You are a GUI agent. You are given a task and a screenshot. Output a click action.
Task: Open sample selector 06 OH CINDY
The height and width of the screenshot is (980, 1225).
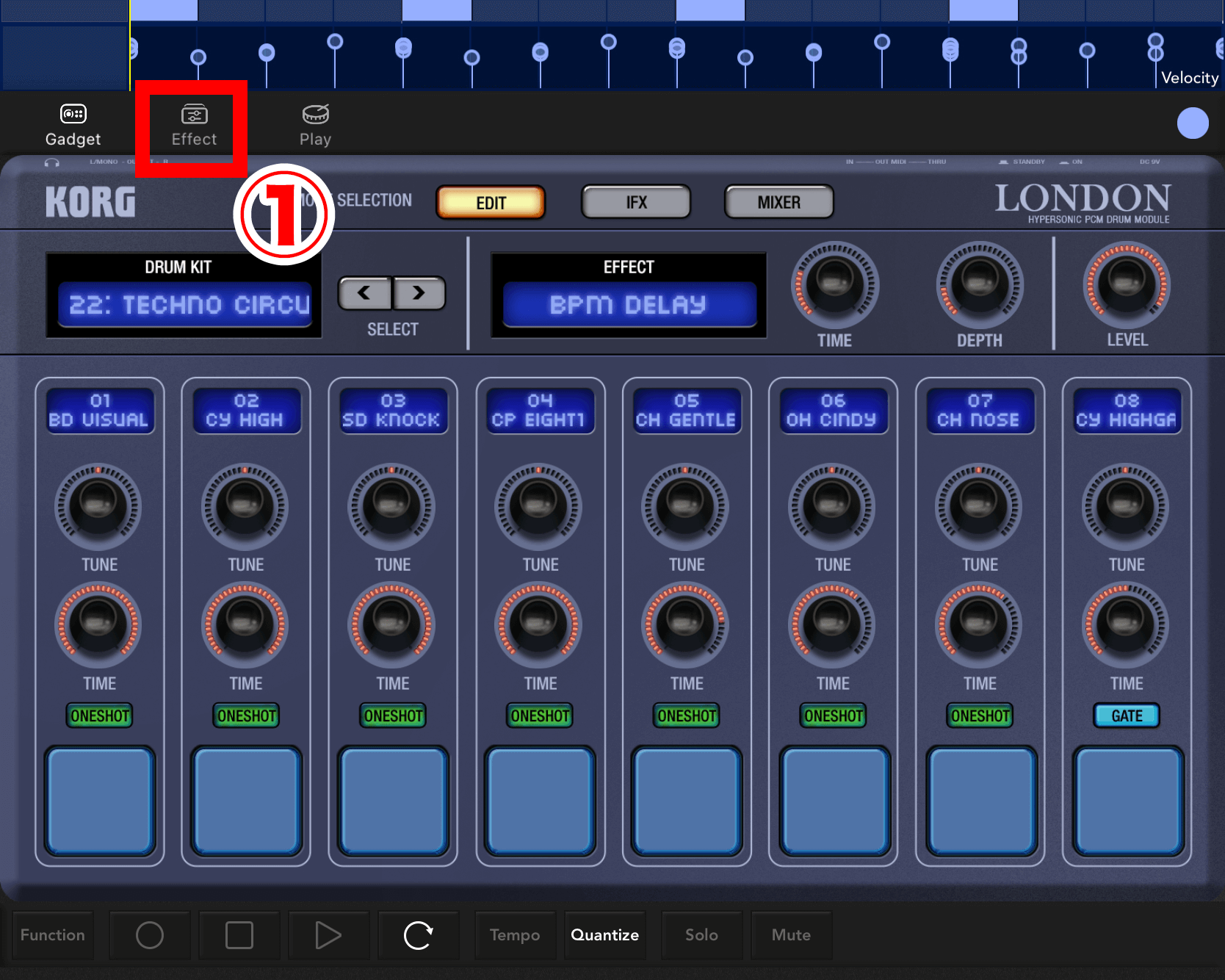click(834, 411)
